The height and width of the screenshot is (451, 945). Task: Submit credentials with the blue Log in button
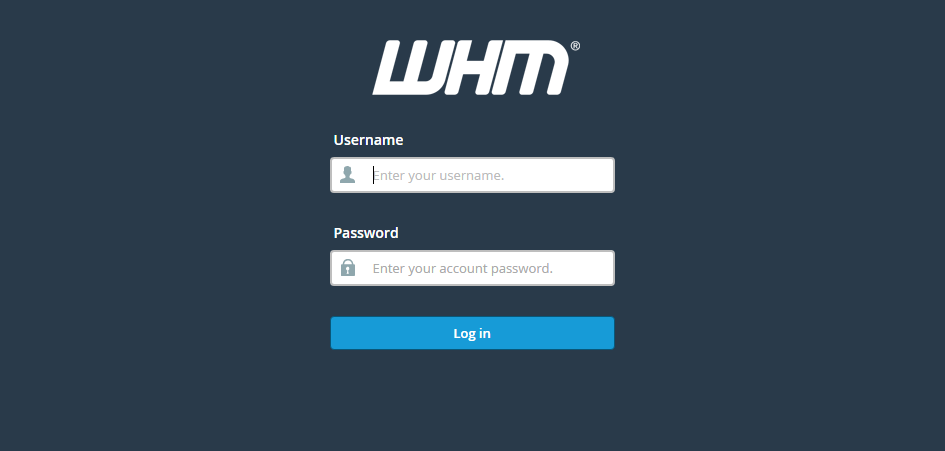tap(472, 333)
